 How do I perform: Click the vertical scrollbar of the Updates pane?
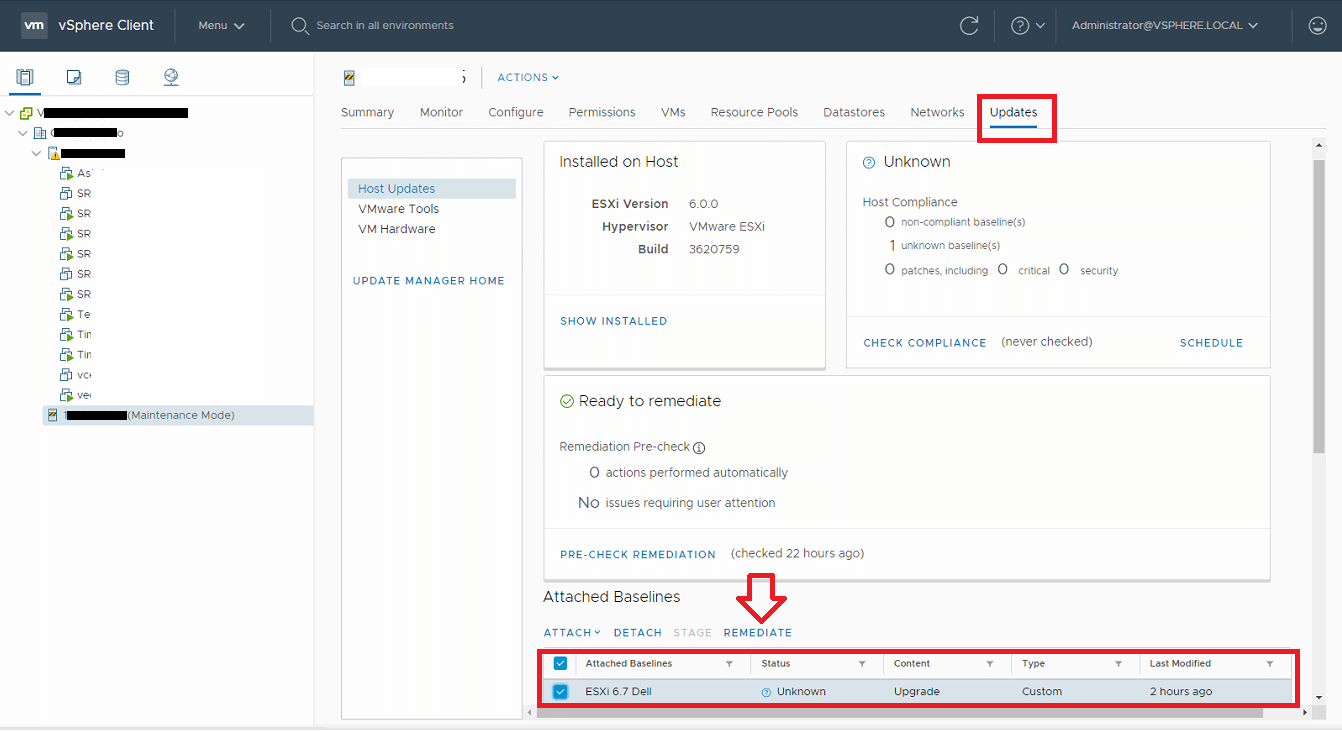click(1319, 305)
